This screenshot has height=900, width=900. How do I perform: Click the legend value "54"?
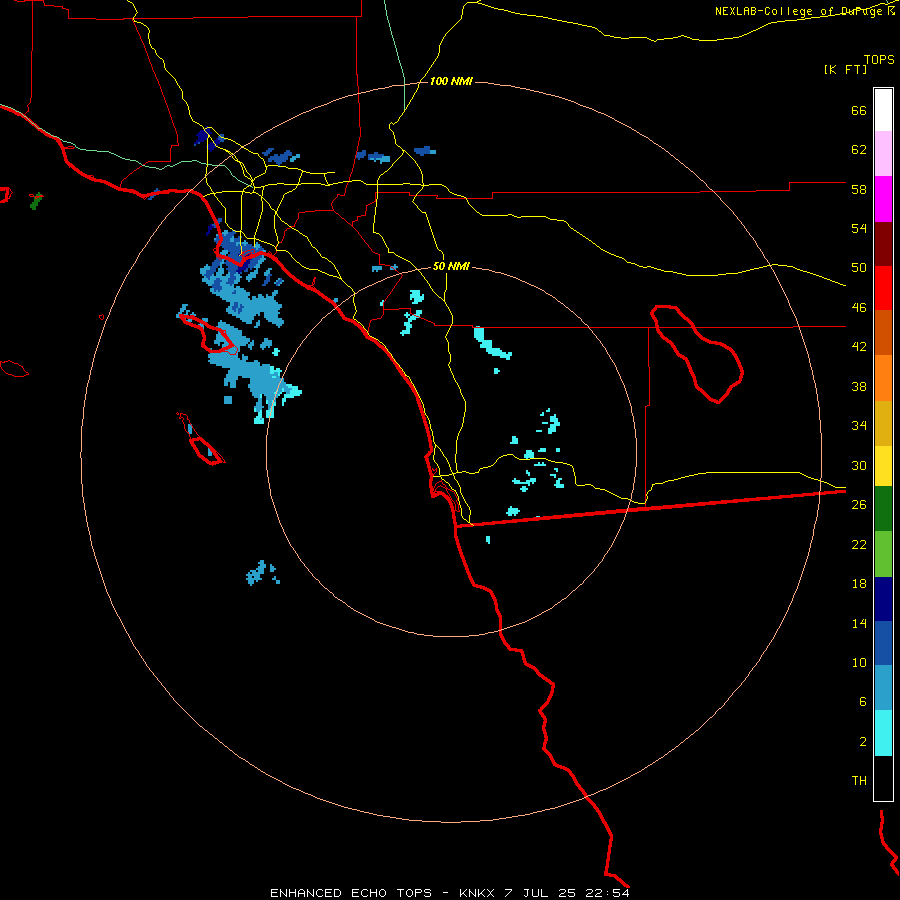(x=859, y=228)
